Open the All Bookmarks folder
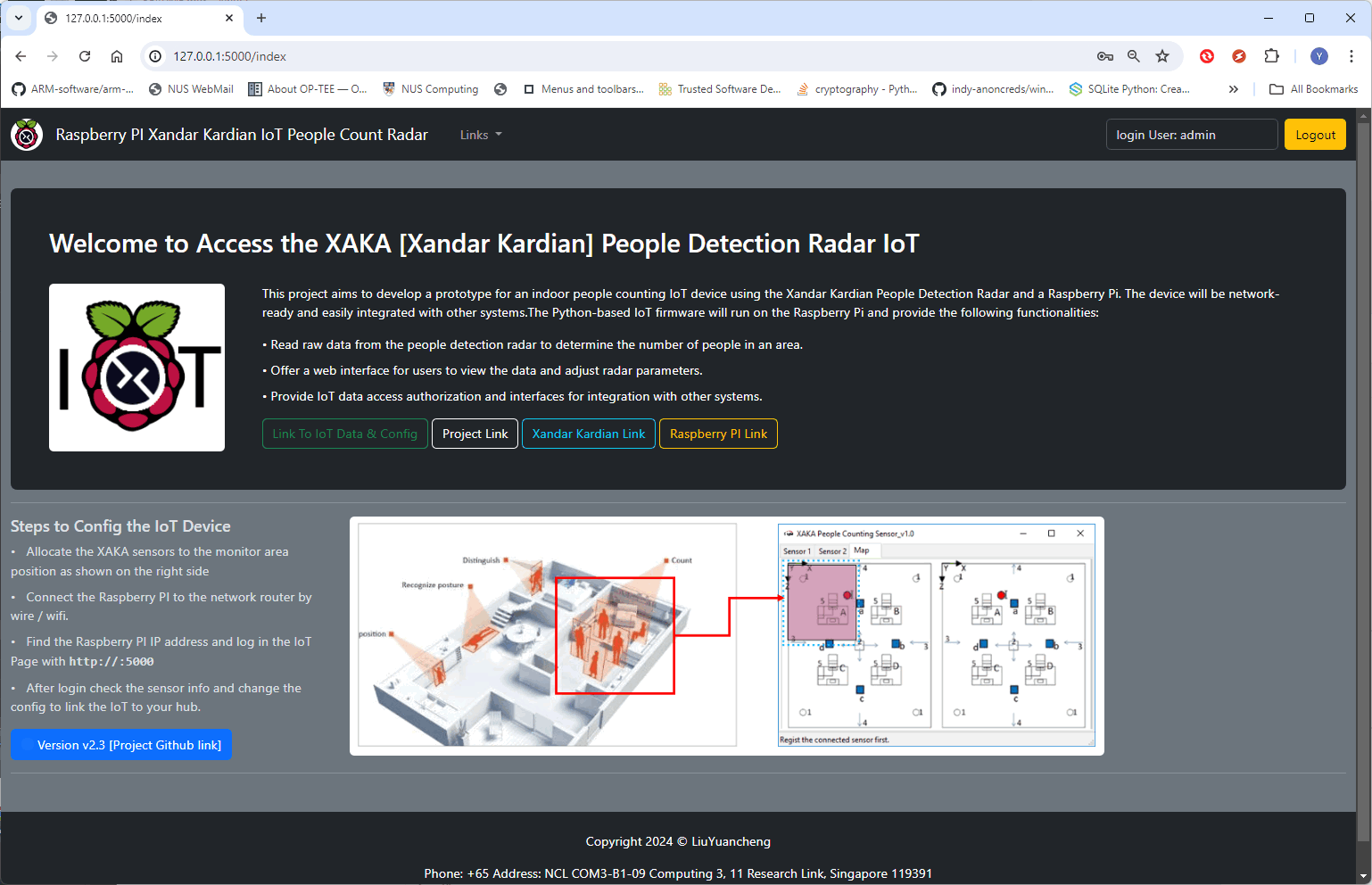 (1313, 89)
